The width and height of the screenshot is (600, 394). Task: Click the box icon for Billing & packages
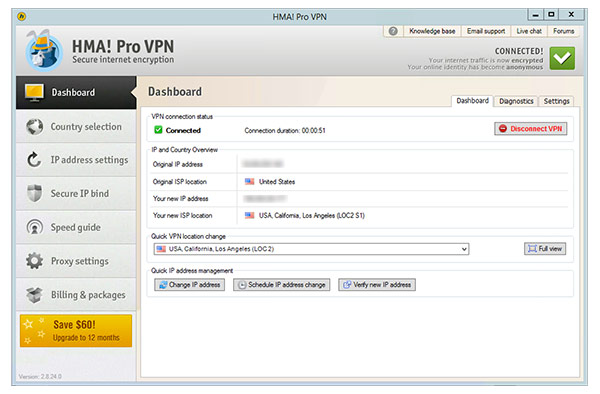click(x=34, y=295)
